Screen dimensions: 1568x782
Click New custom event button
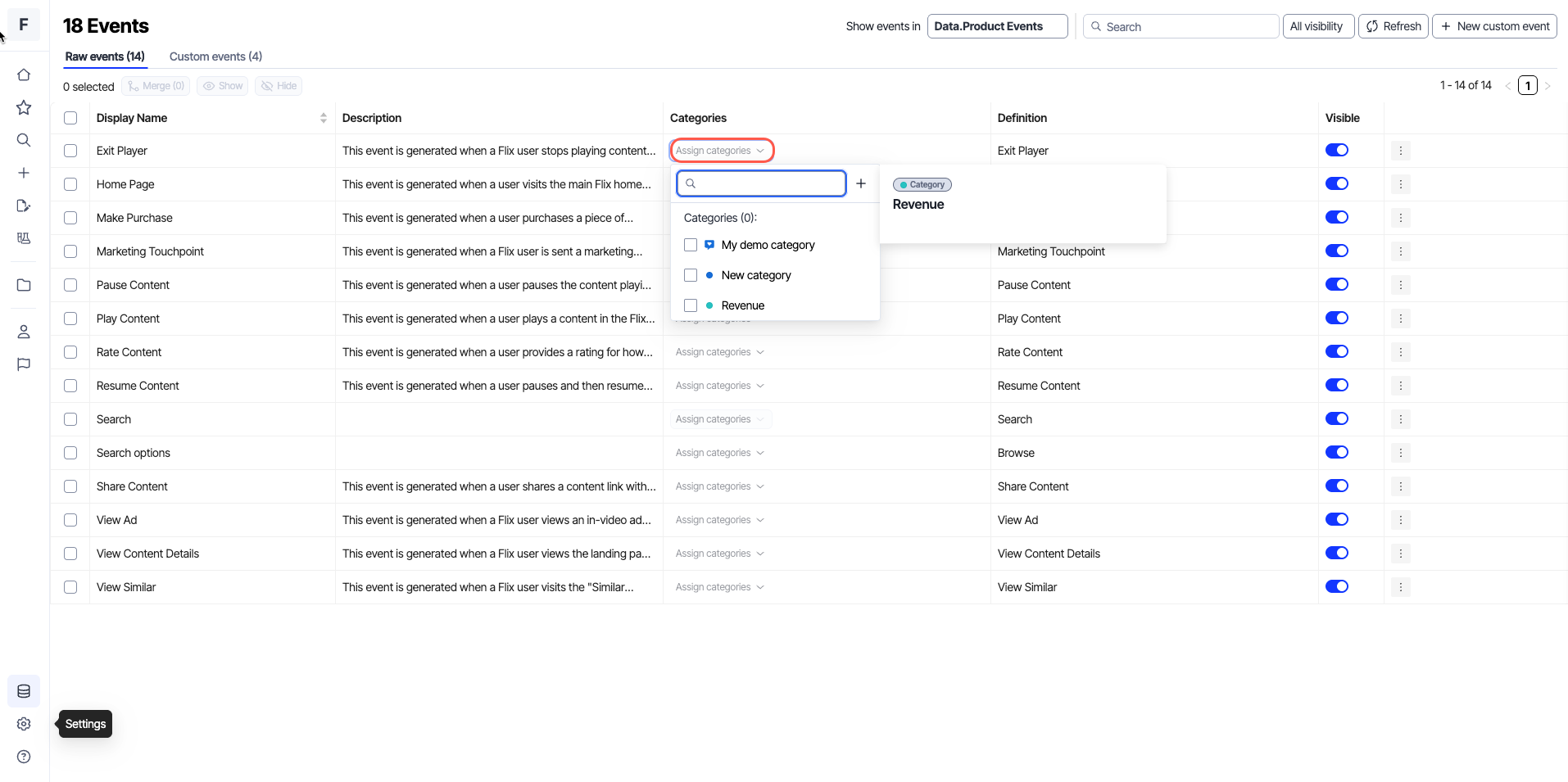pyautogui.click(x=1494, y=26)
